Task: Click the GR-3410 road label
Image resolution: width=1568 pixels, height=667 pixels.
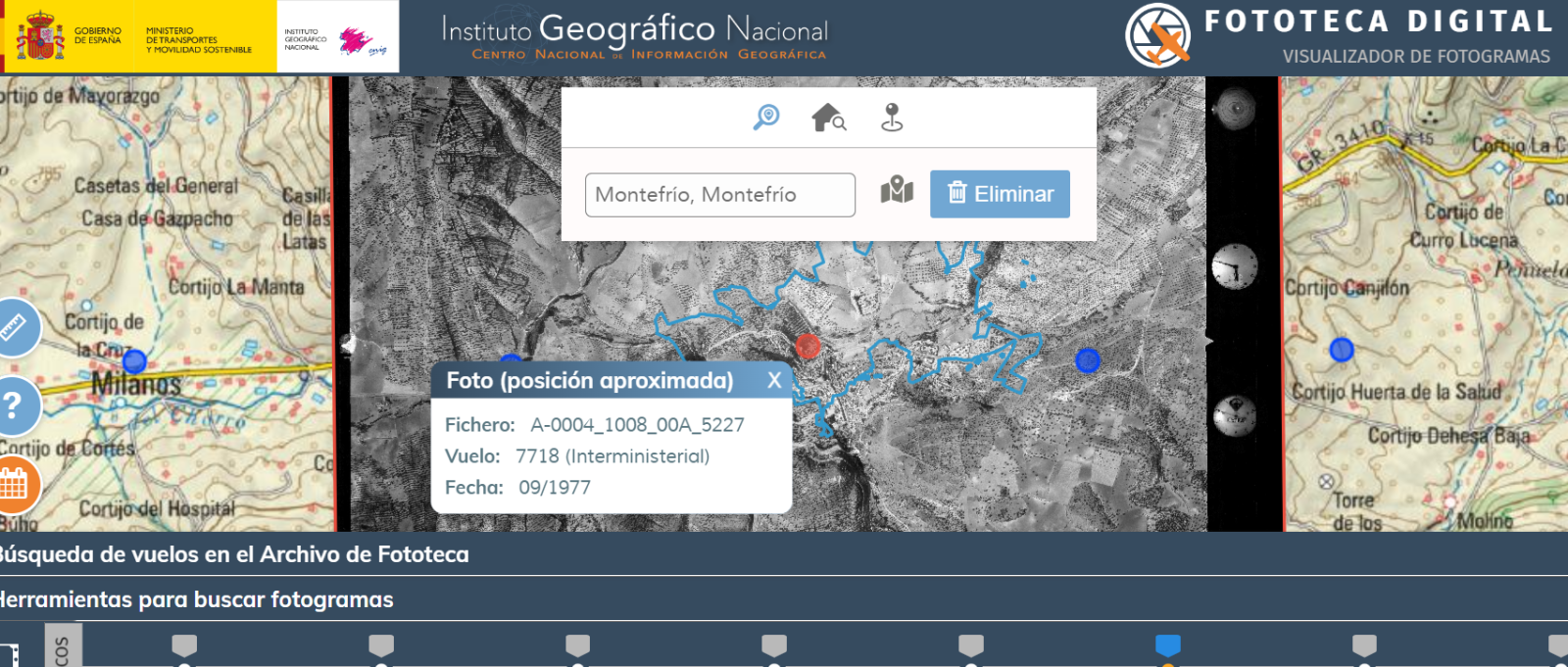Action: pos(1342,145)
